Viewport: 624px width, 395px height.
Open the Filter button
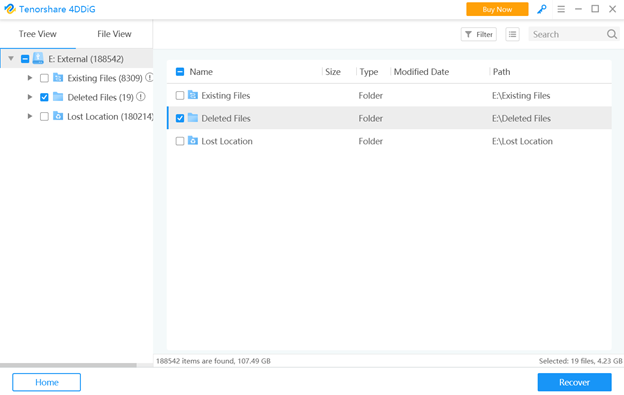(479, 34)
